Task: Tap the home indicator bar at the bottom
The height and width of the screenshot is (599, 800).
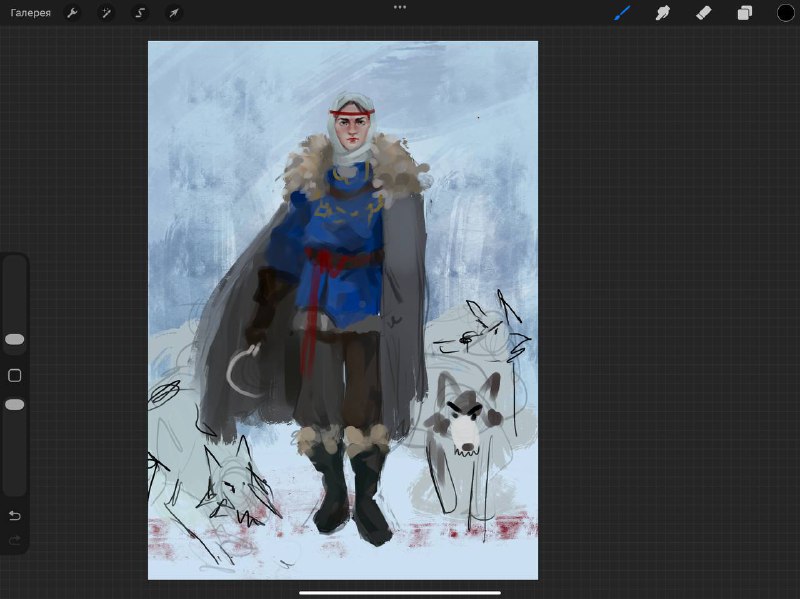Action: [x=400, y=593]
